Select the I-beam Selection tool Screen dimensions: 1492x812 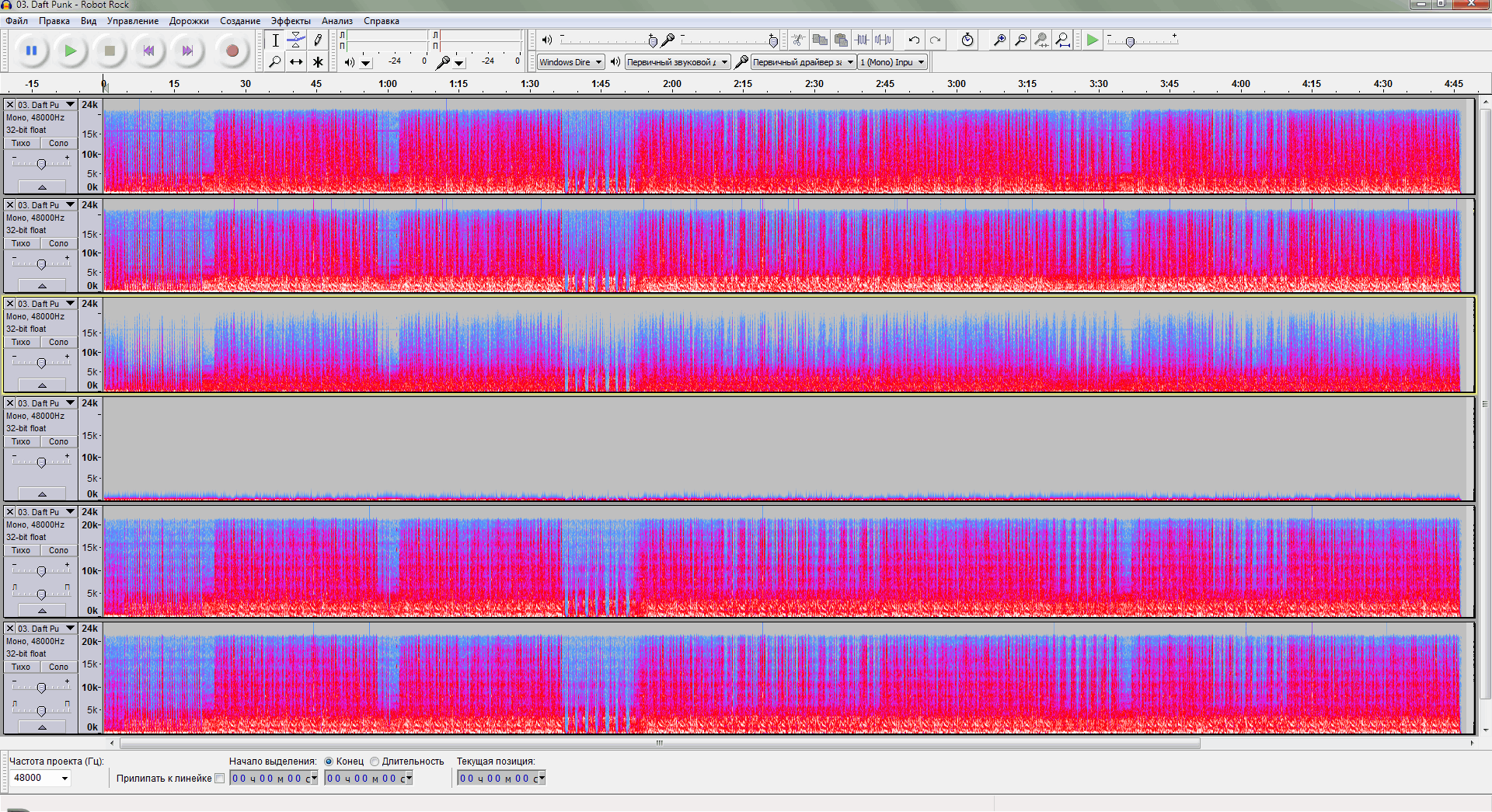tap(275, 40)
